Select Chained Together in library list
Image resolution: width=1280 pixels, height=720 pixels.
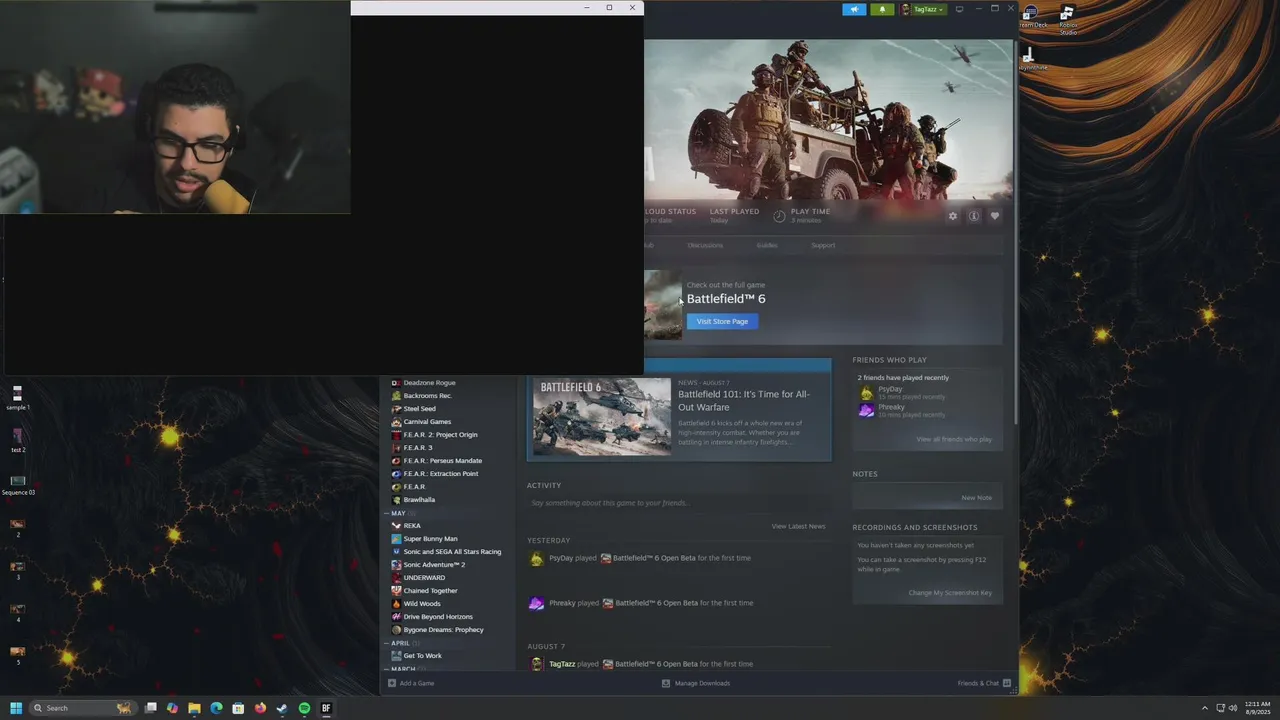point(430,590)
